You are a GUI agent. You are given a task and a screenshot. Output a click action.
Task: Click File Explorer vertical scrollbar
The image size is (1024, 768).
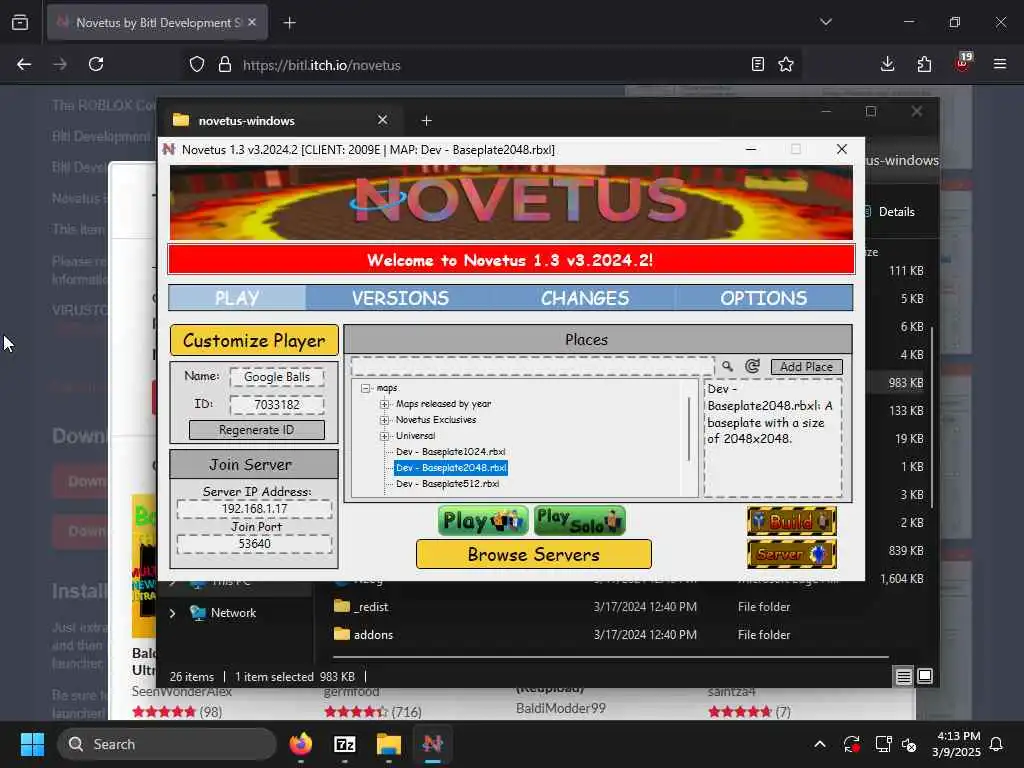click(x=932, y=418)
